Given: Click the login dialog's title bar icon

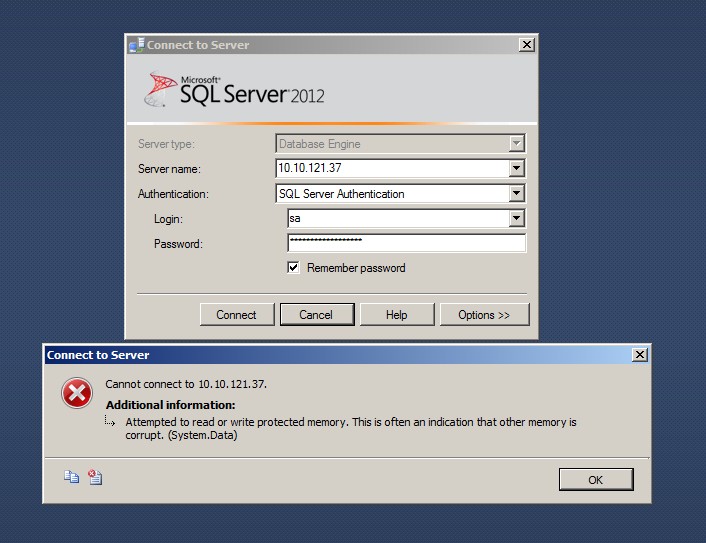Looking at the screenshot, I should (x=136, y=45).
